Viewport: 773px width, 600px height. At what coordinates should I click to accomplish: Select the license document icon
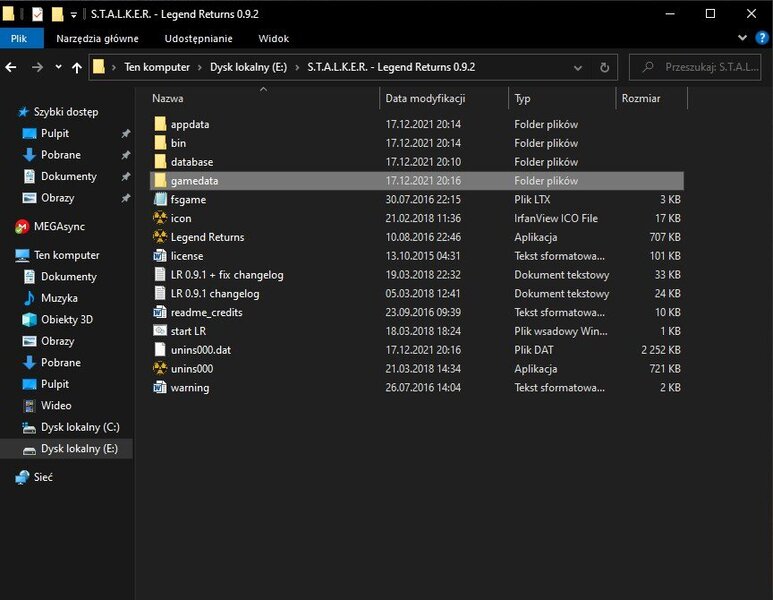[160, 256]
